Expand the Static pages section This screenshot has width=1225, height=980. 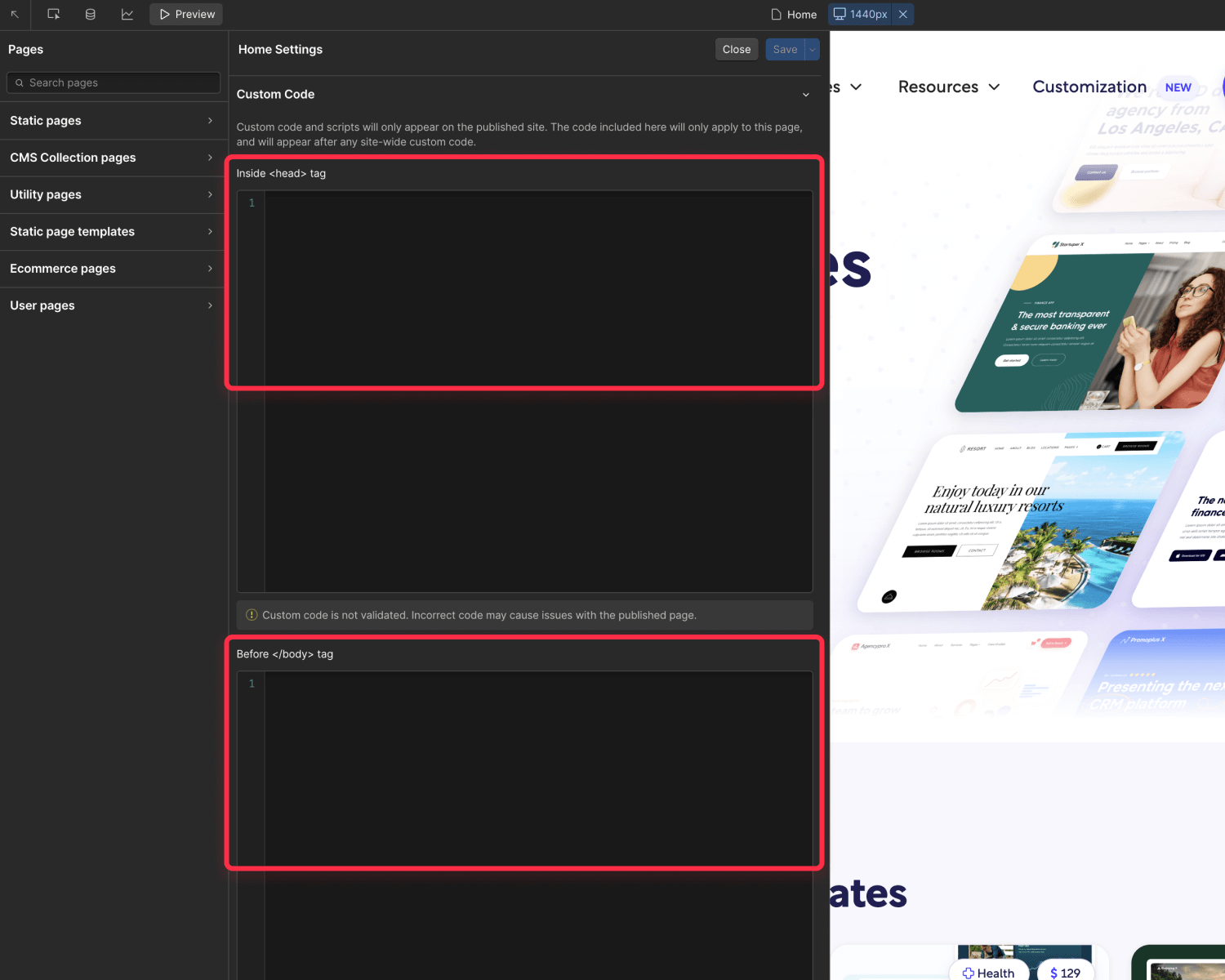[x=113, y=121]
